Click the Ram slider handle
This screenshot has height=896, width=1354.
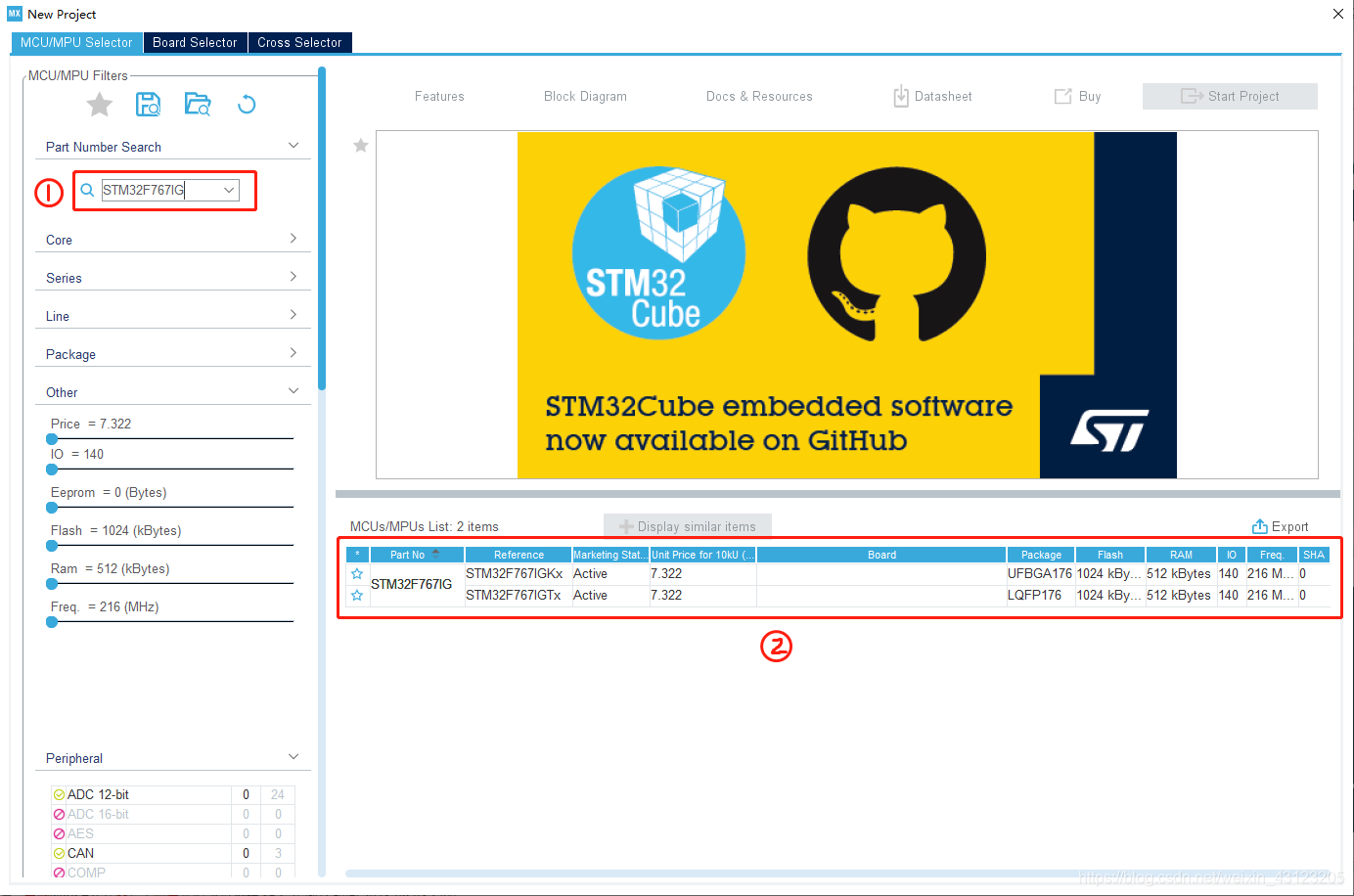52,584
